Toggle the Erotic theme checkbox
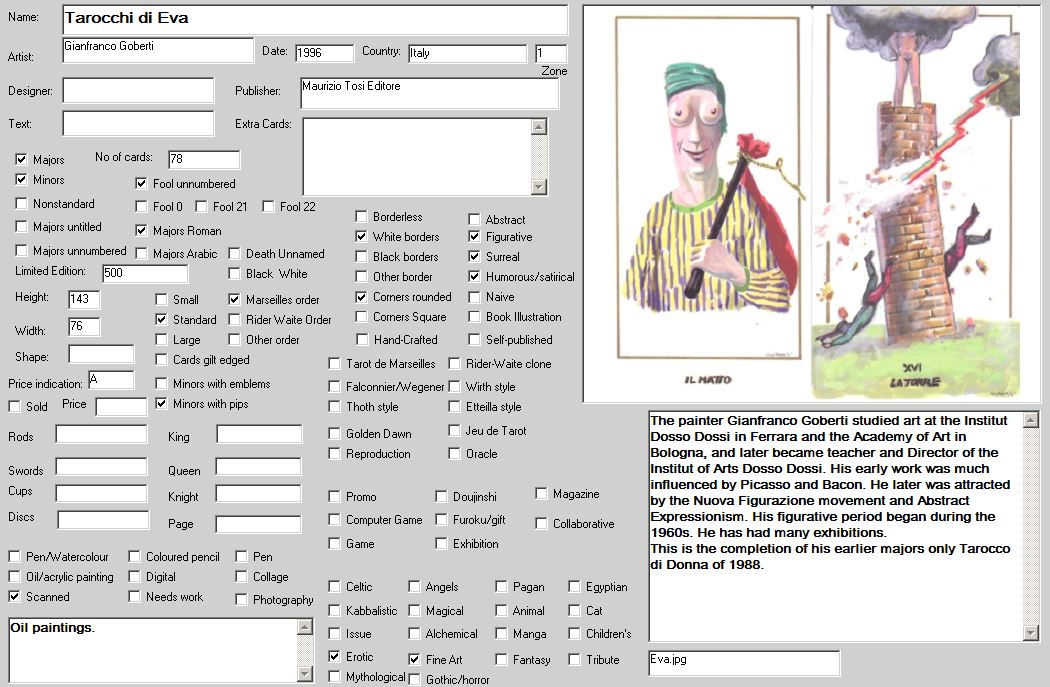The width and height of the screenshot is (1050, 687). 335,657
